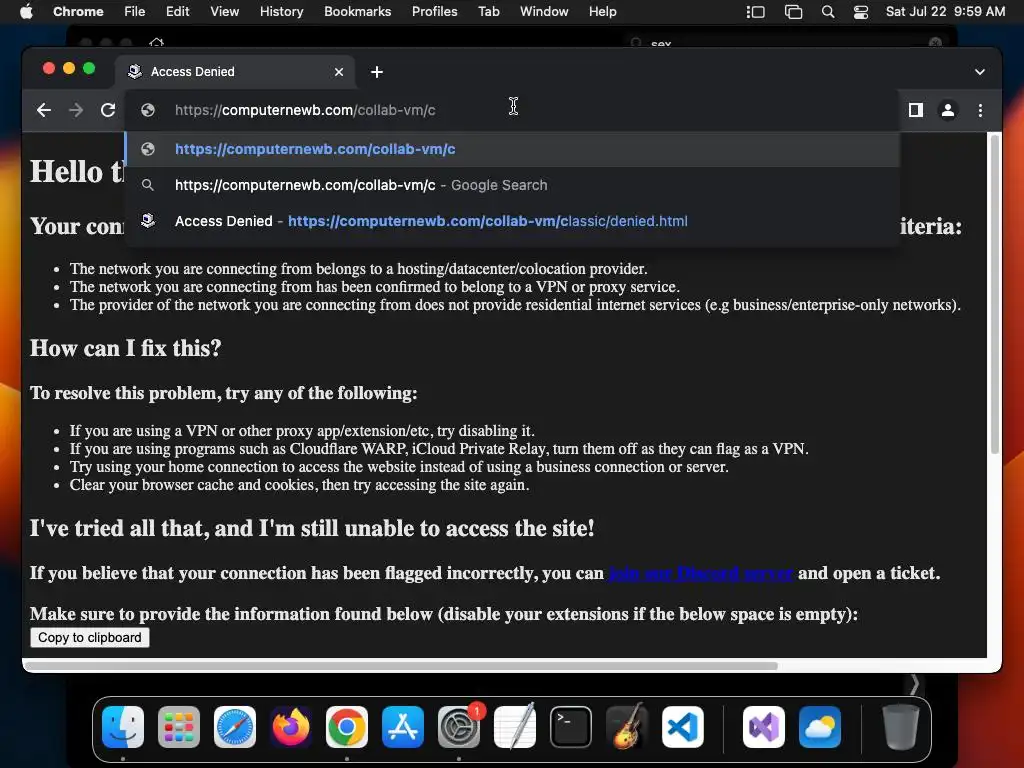This screenshot has width=1024, height=768.
Task: Choose first suggestion computernewb.com/collab-vm/c
Action: pyautogui.click(x=512, y=149)
